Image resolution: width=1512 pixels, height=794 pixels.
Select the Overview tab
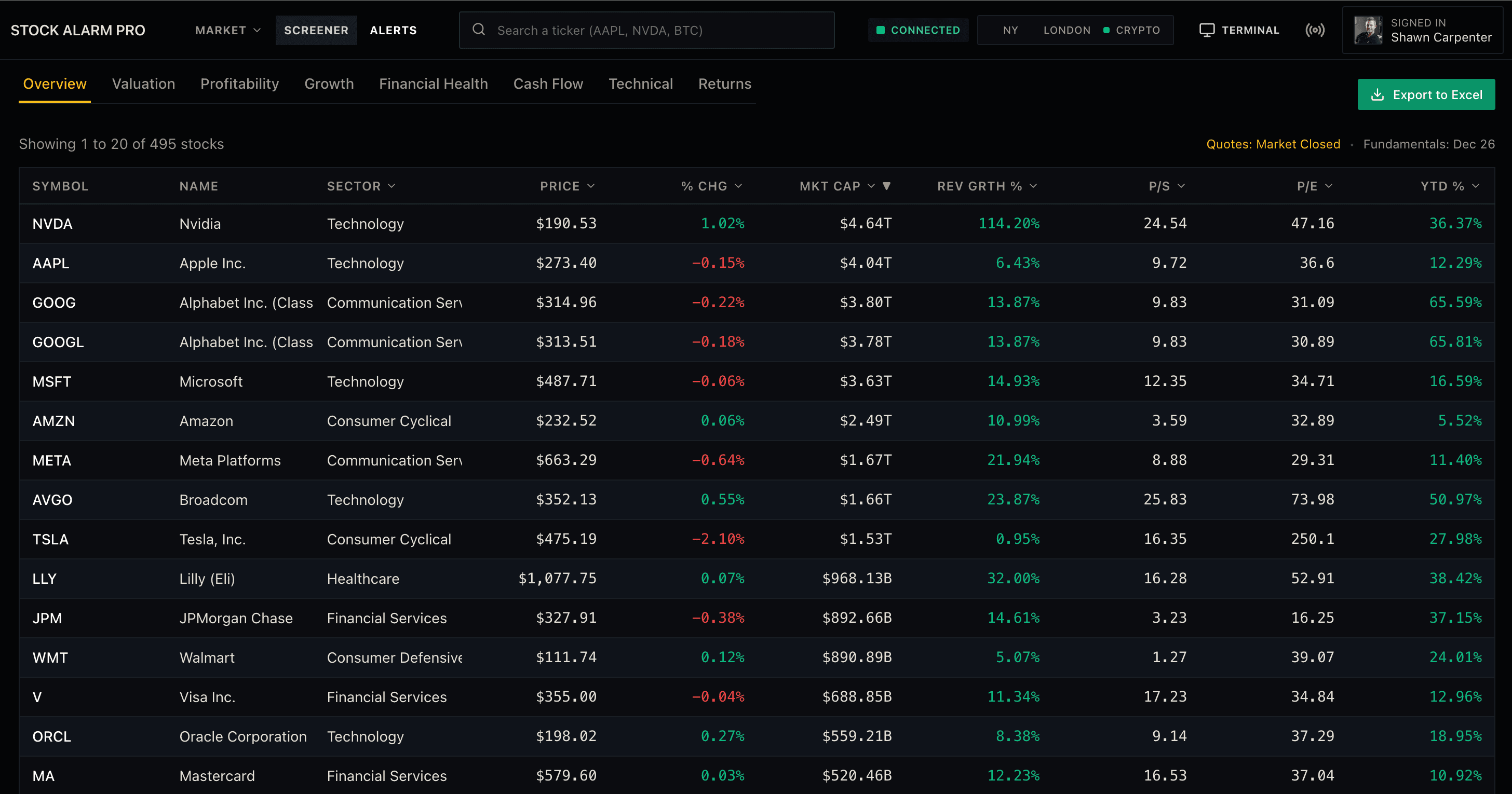[x=55, y=84]
